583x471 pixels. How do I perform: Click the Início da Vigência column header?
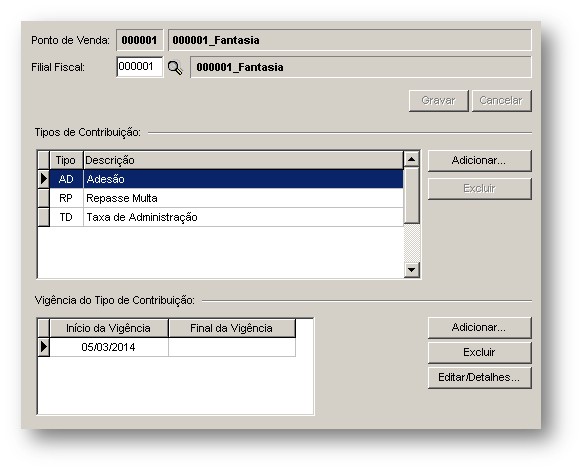click(109, 328)
